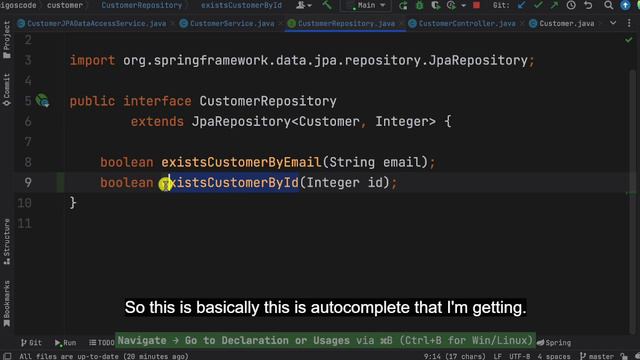Change the LF line separator
Screen dimensions: 640x360
tap(497, 356)
